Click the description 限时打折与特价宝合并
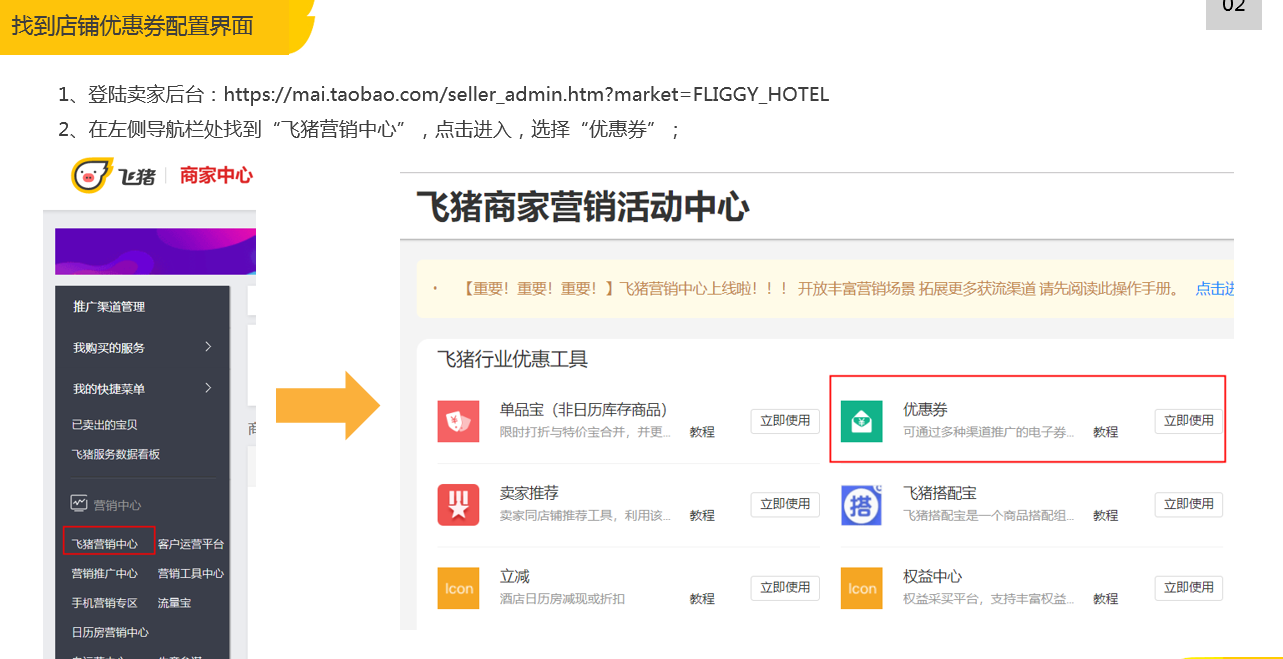The image size is (1283, 659). tap(586, 432)
